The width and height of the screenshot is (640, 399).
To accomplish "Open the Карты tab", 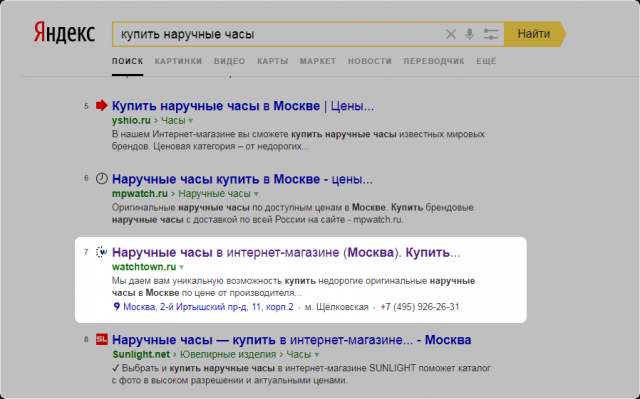I will (273, 61).
